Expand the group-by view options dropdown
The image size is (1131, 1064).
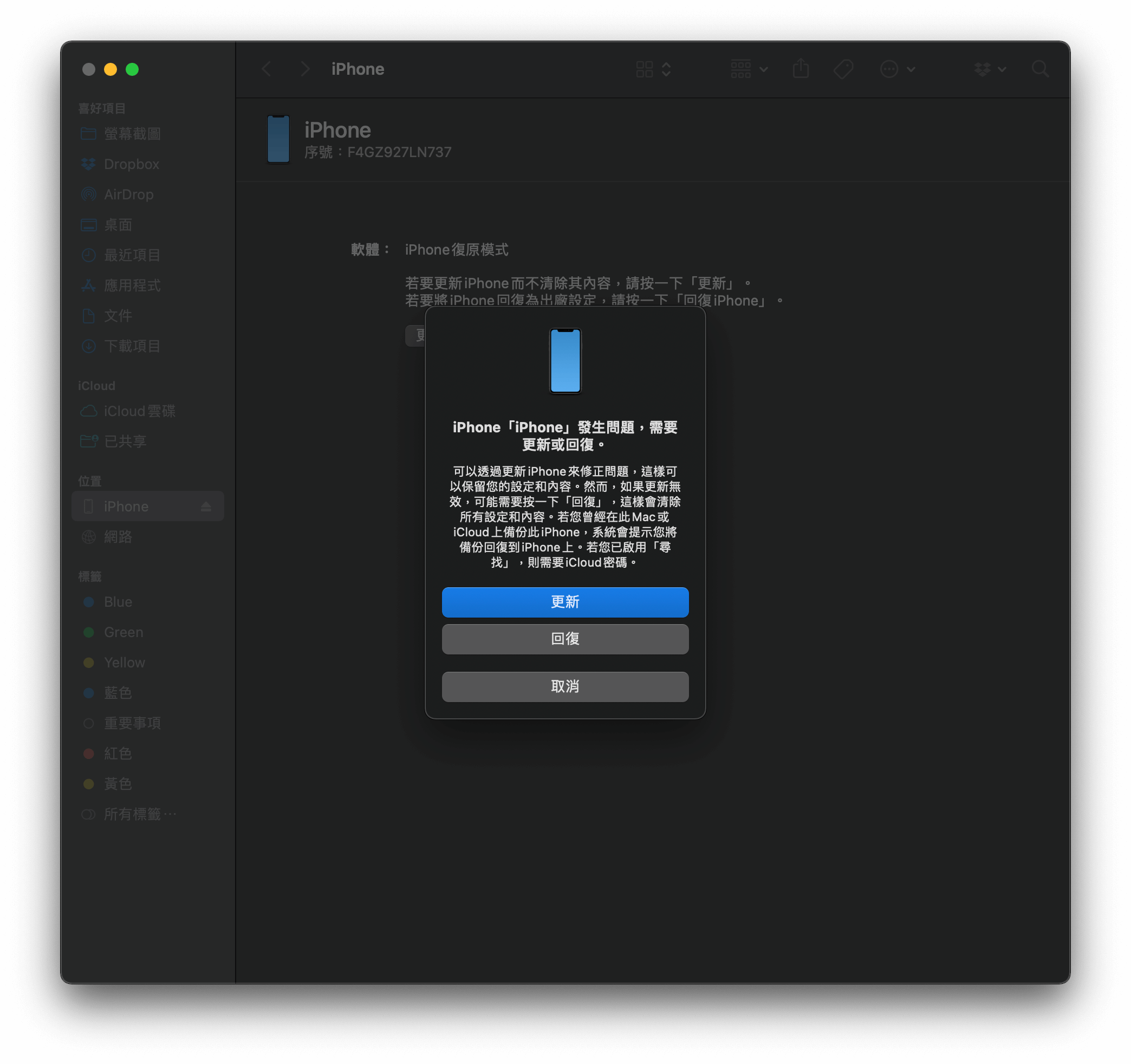point(748,69)
